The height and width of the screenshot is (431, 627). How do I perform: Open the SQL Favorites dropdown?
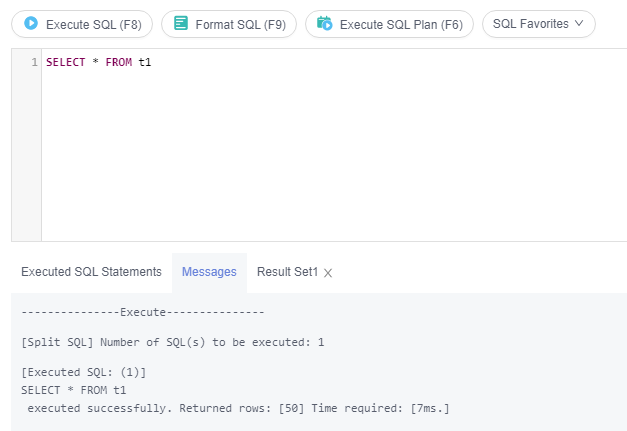tap(539, 24)
